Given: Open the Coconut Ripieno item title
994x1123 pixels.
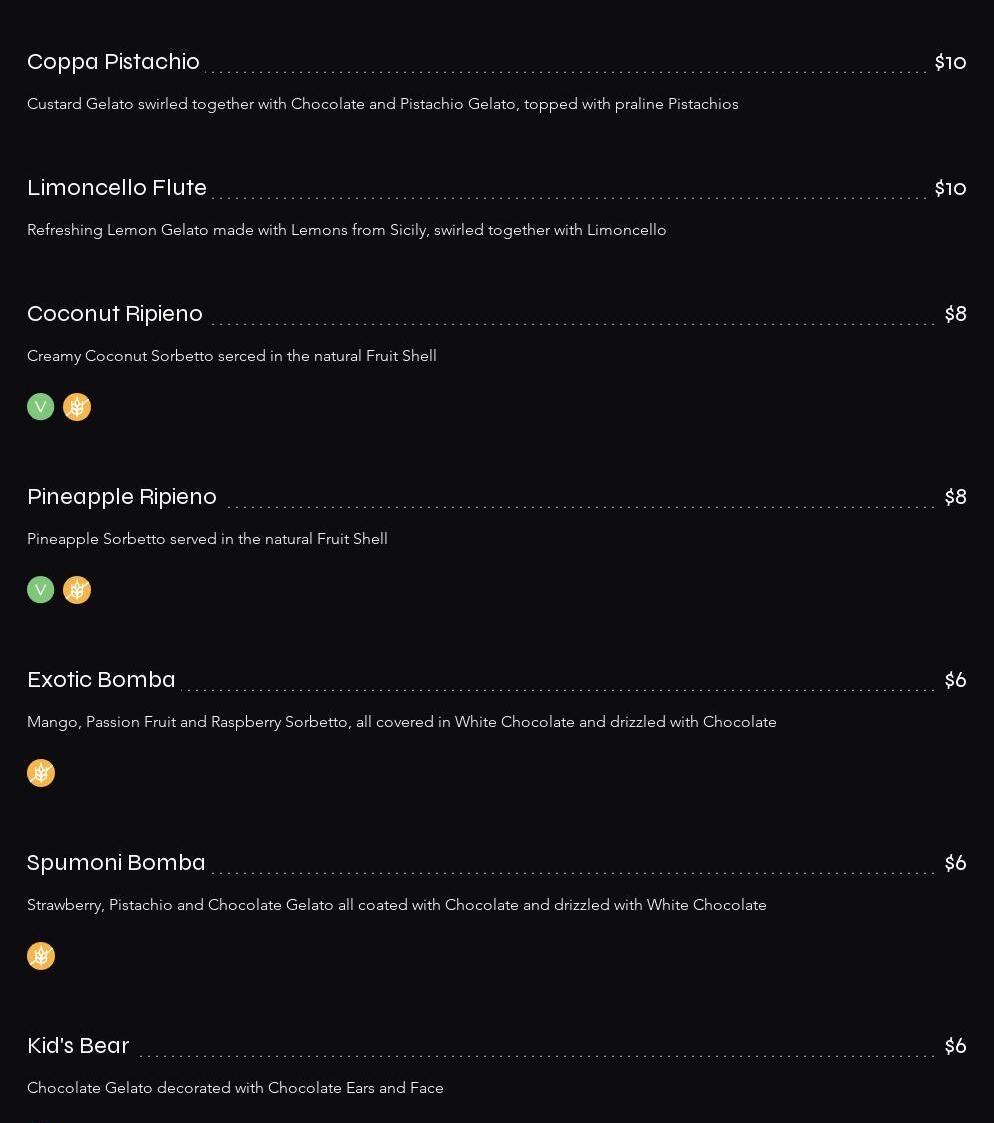Looking at the screenshot, I should tap(115, 314).
